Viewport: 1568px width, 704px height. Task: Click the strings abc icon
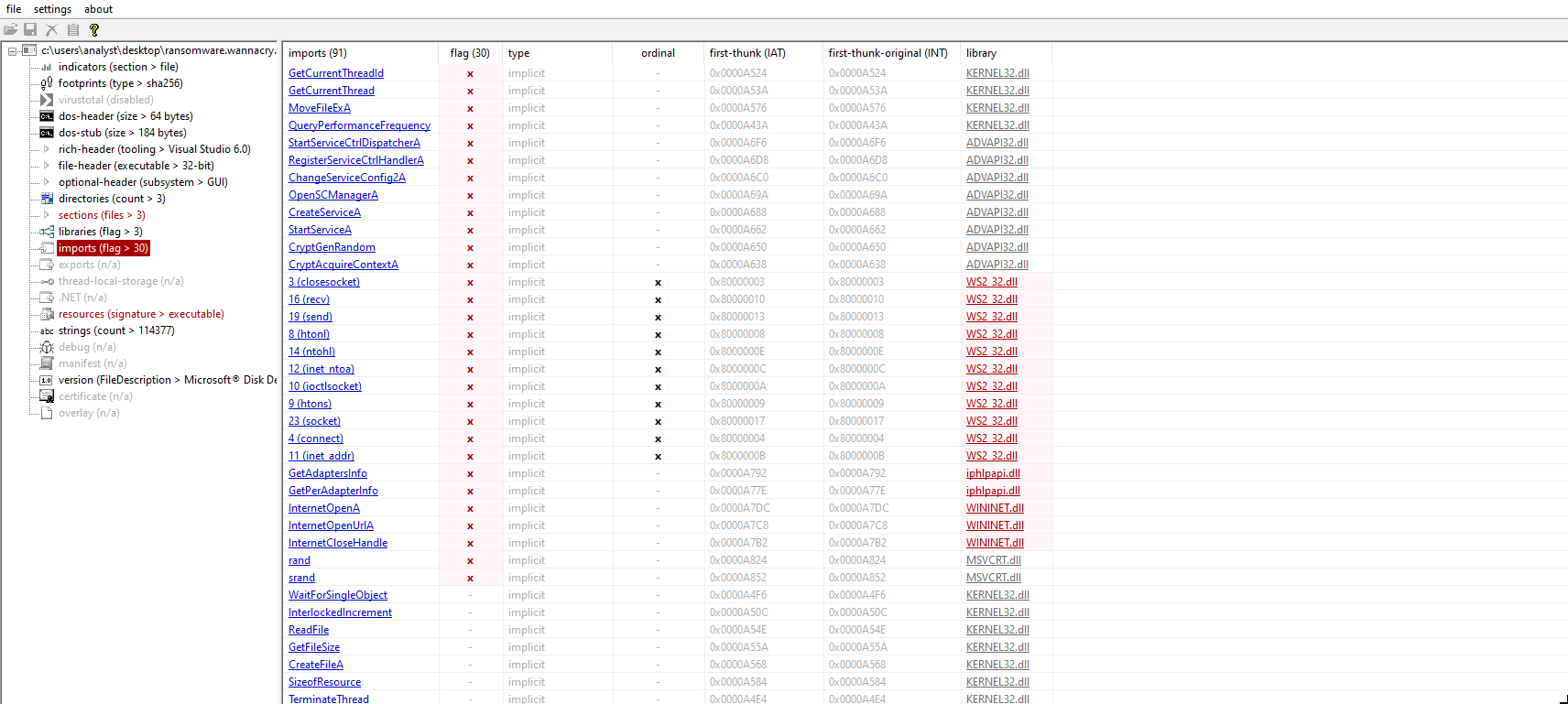[x=47, y=330]
